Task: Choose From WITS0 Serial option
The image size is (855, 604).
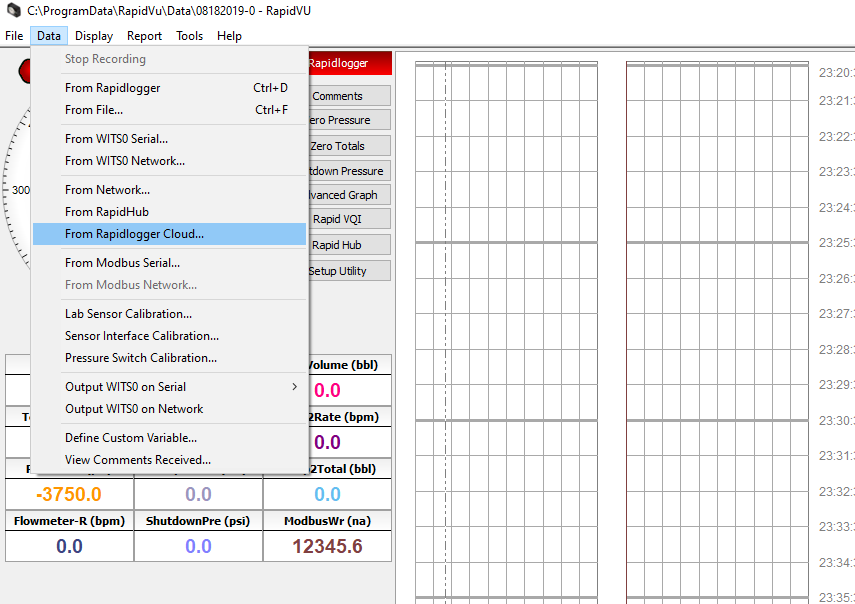Action: [116, 139]
